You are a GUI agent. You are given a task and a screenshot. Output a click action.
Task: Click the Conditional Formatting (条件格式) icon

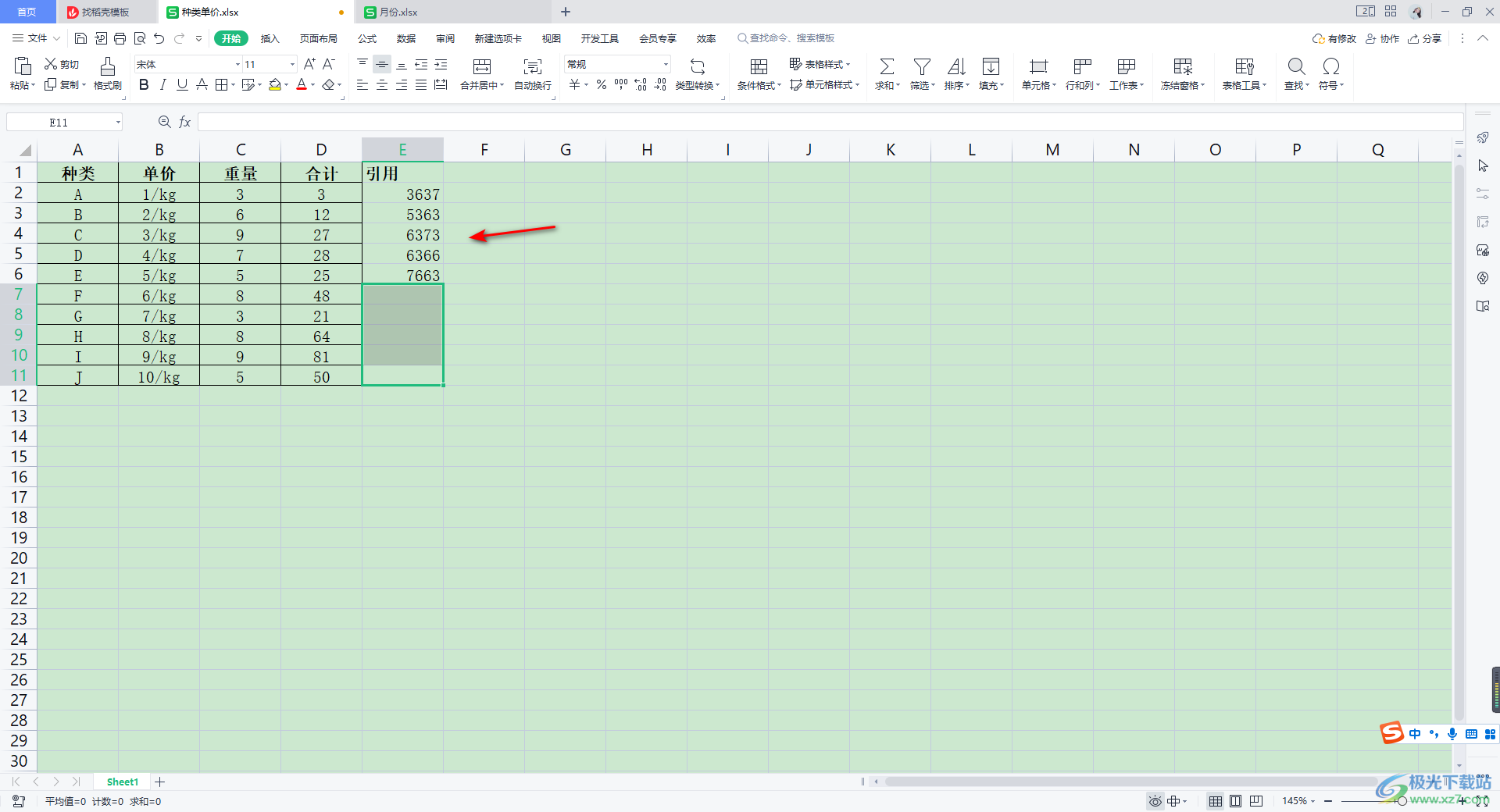(759, 66)
